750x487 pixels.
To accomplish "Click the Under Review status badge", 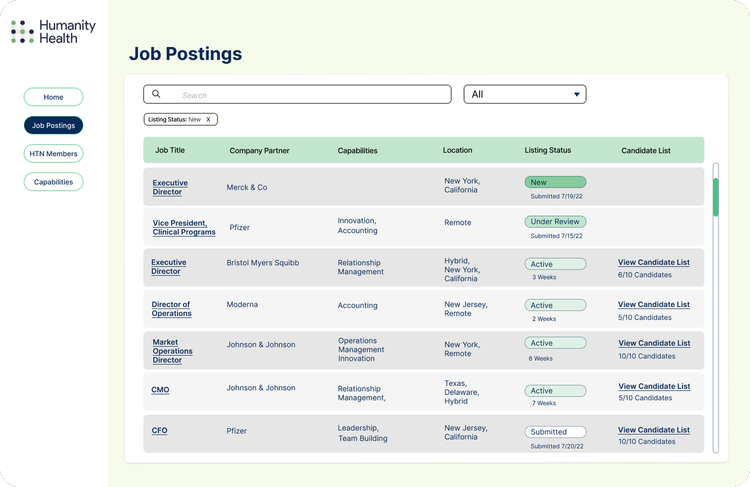I will coord(555,221).
